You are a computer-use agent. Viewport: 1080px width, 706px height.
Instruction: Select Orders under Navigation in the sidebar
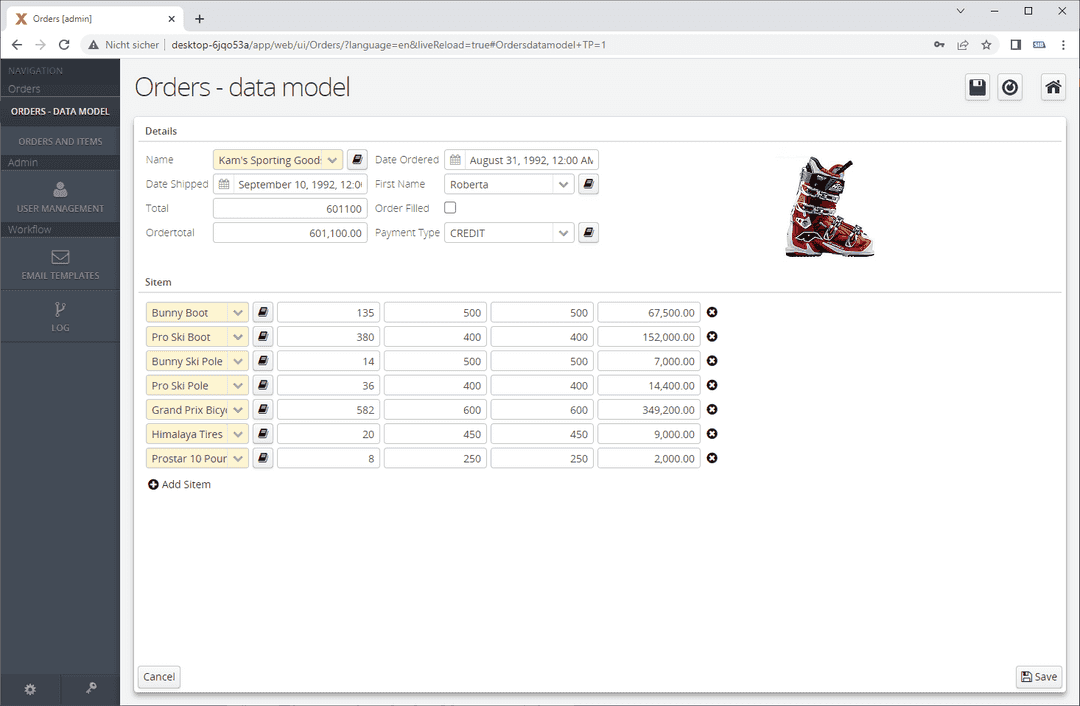24,89
